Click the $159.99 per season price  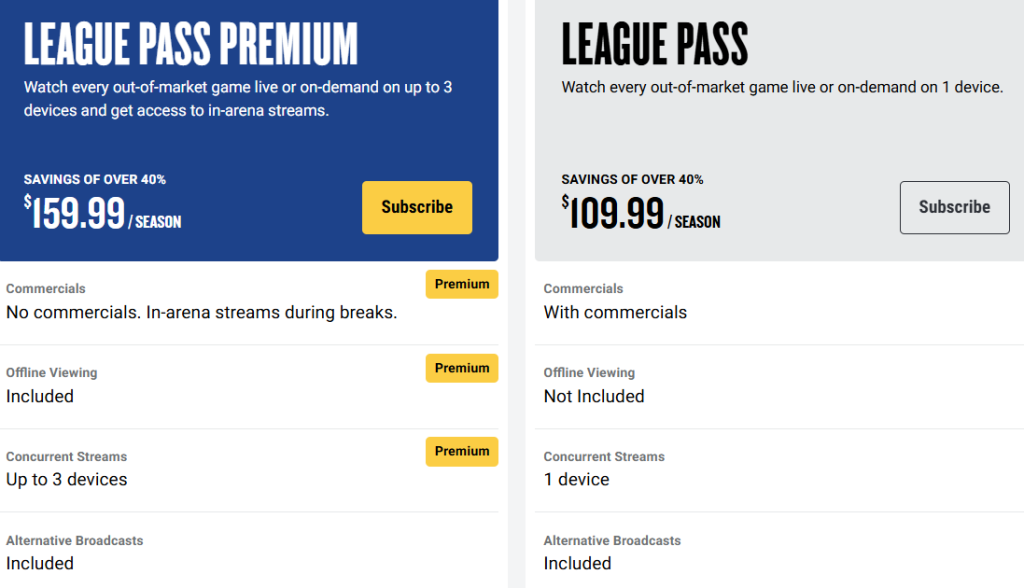point(98,214)
